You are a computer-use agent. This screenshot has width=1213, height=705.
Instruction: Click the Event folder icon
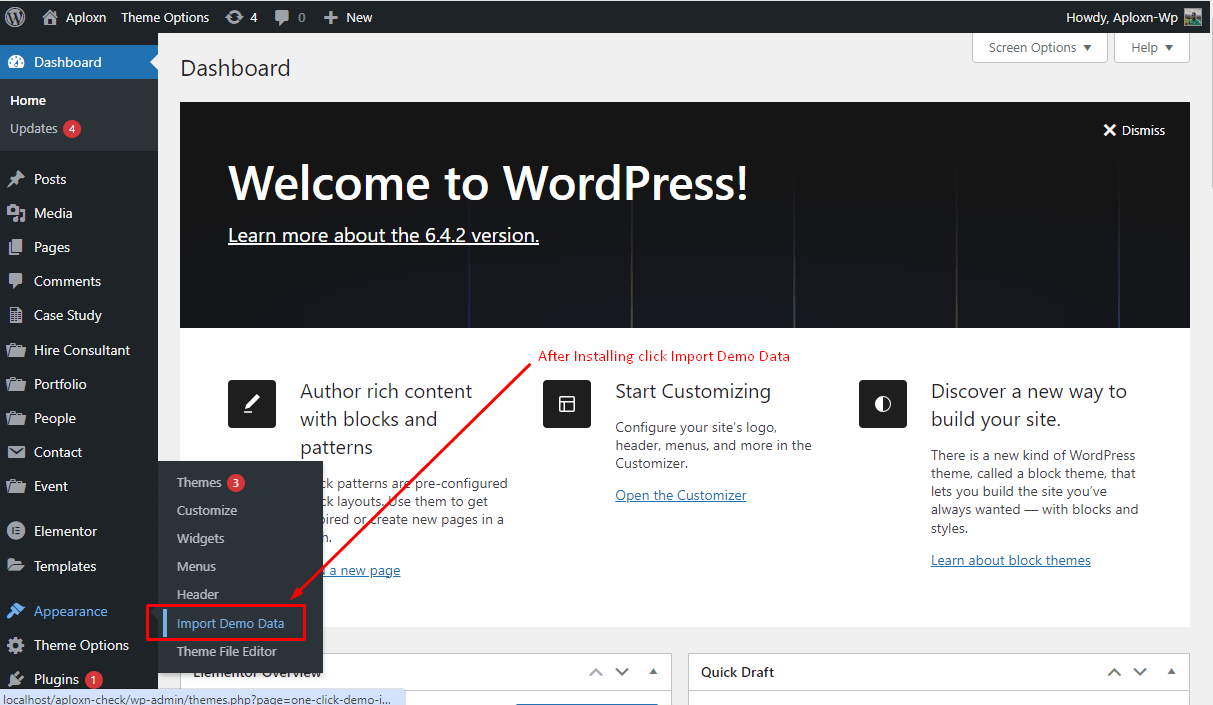[16, 486]
